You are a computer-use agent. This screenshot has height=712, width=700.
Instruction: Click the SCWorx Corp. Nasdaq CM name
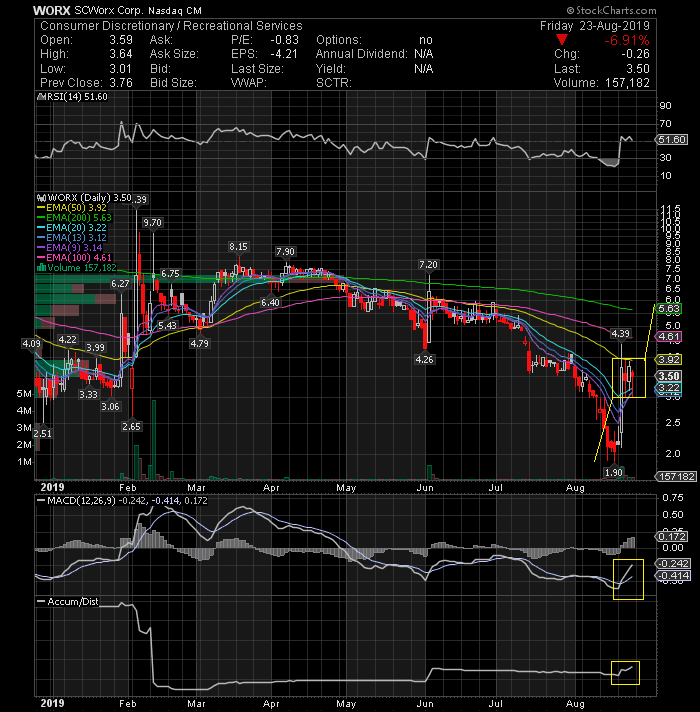point(138,10)
